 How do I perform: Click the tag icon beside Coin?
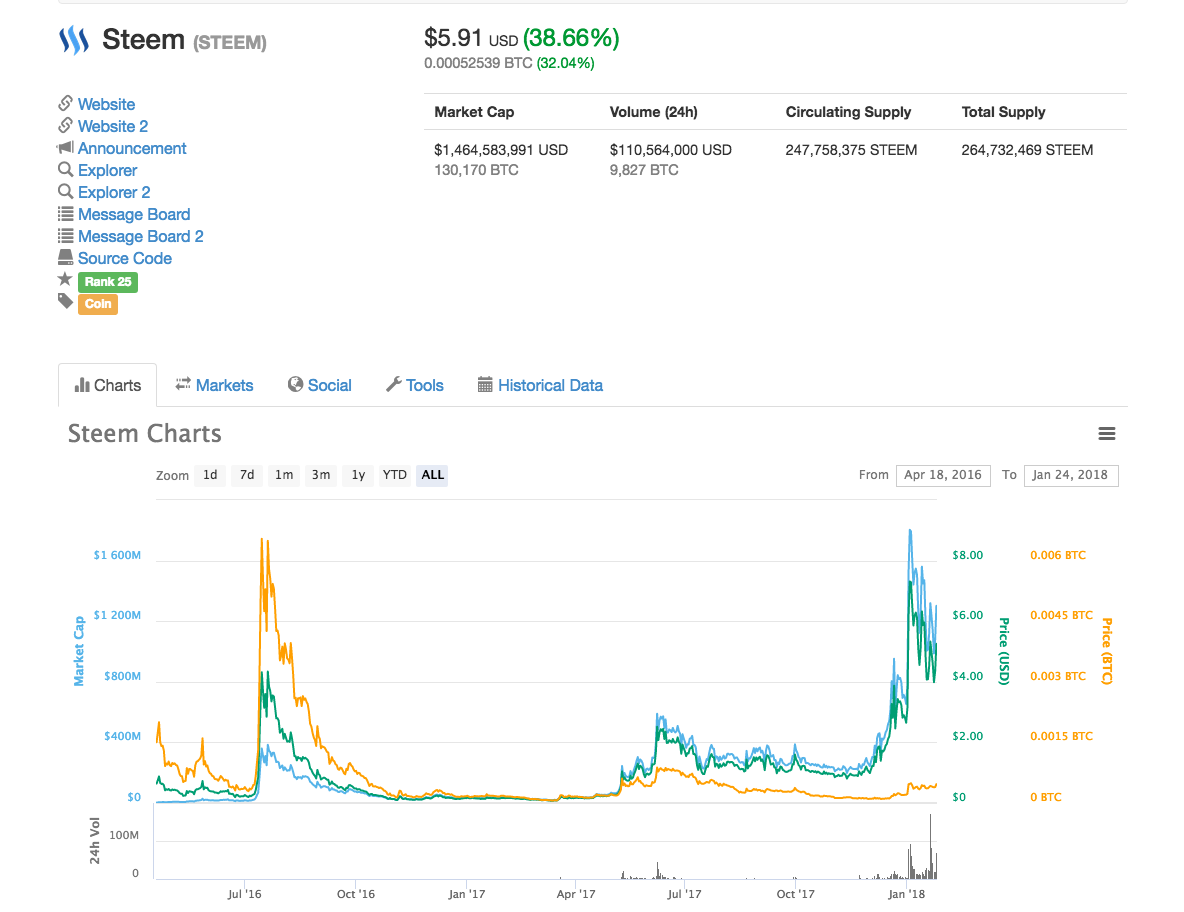click(x=66, y=301)
